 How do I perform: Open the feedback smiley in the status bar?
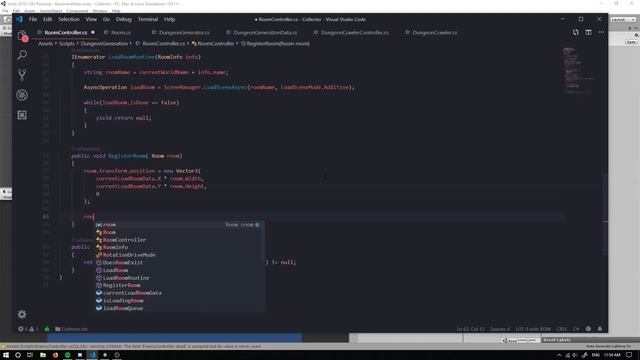click(588, 329)
